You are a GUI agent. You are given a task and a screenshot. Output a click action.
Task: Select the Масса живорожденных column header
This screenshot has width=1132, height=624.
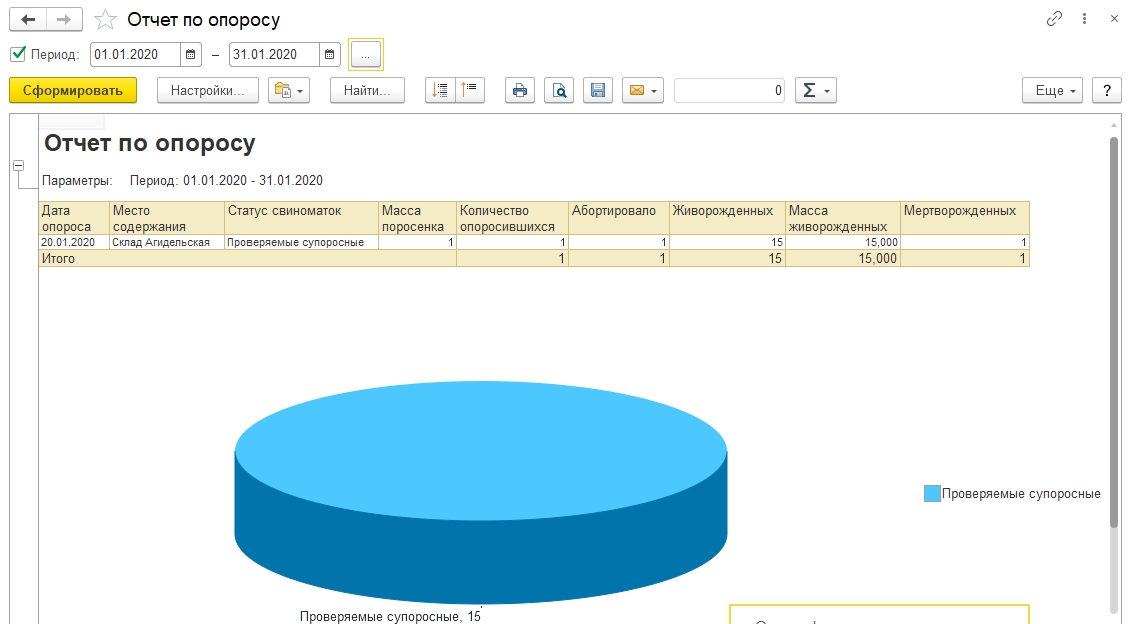[x=843, y=218]
